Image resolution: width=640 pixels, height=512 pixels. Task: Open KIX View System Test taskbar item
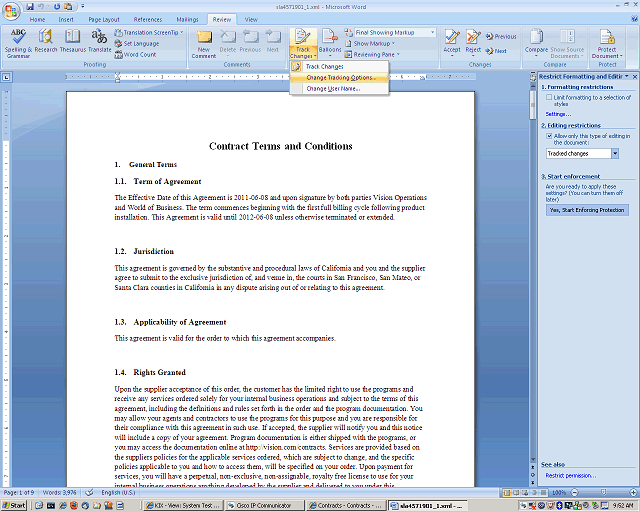[x=184, y=505]
